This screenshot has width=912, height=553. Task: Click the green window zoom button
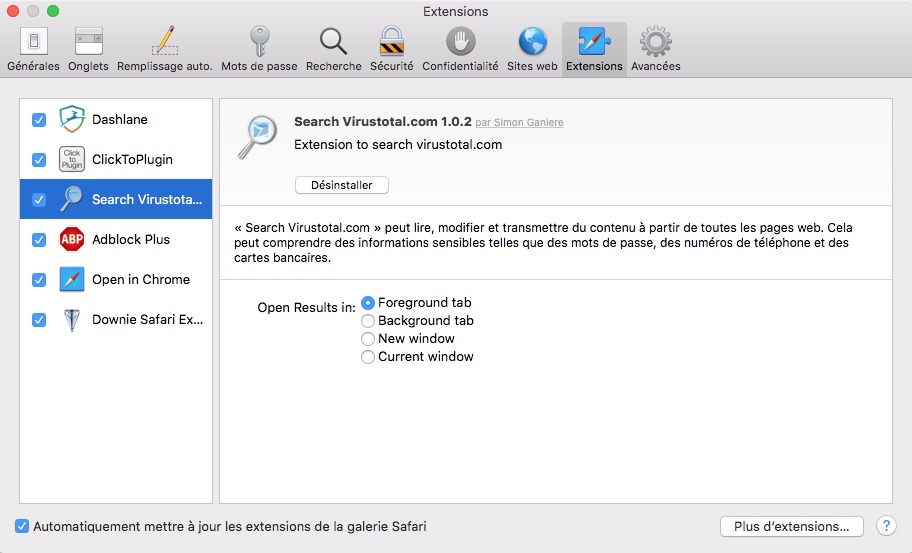pyautogui.click(x=53, y=11)
